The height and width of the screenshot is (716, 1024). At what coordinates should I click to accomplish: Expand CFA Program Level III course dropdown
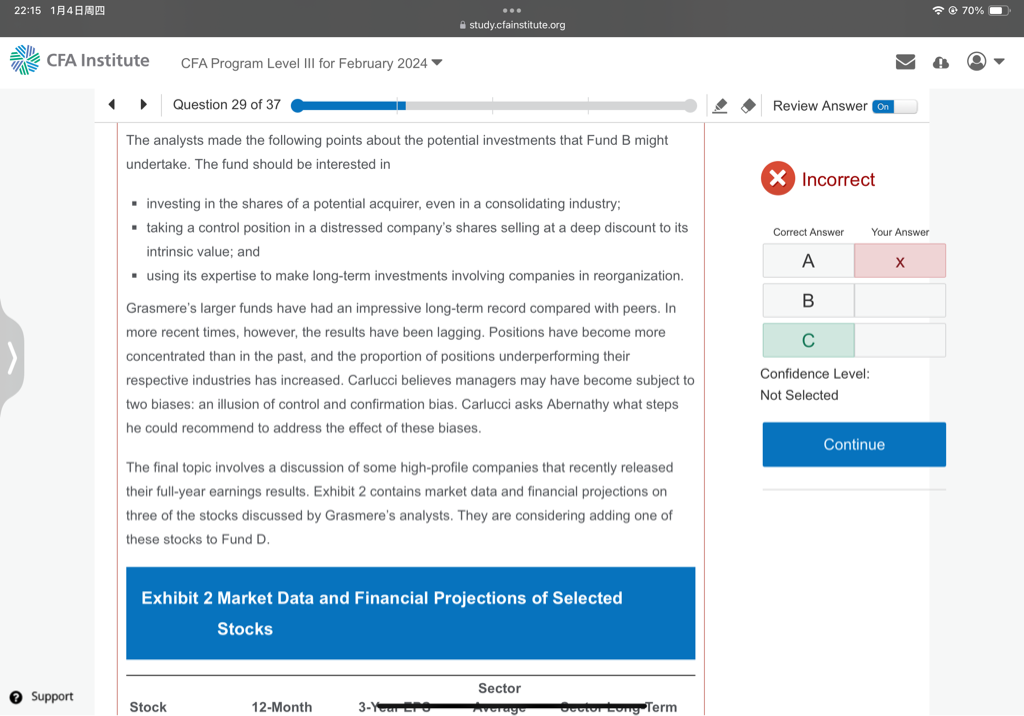point(311,63)
